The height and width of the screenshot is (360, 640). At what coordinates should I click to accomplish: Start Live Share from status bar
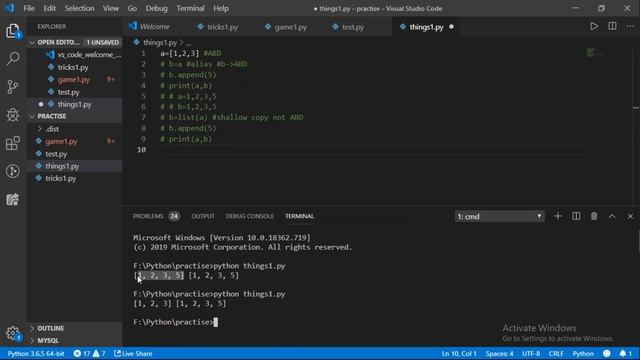point(133,353)
